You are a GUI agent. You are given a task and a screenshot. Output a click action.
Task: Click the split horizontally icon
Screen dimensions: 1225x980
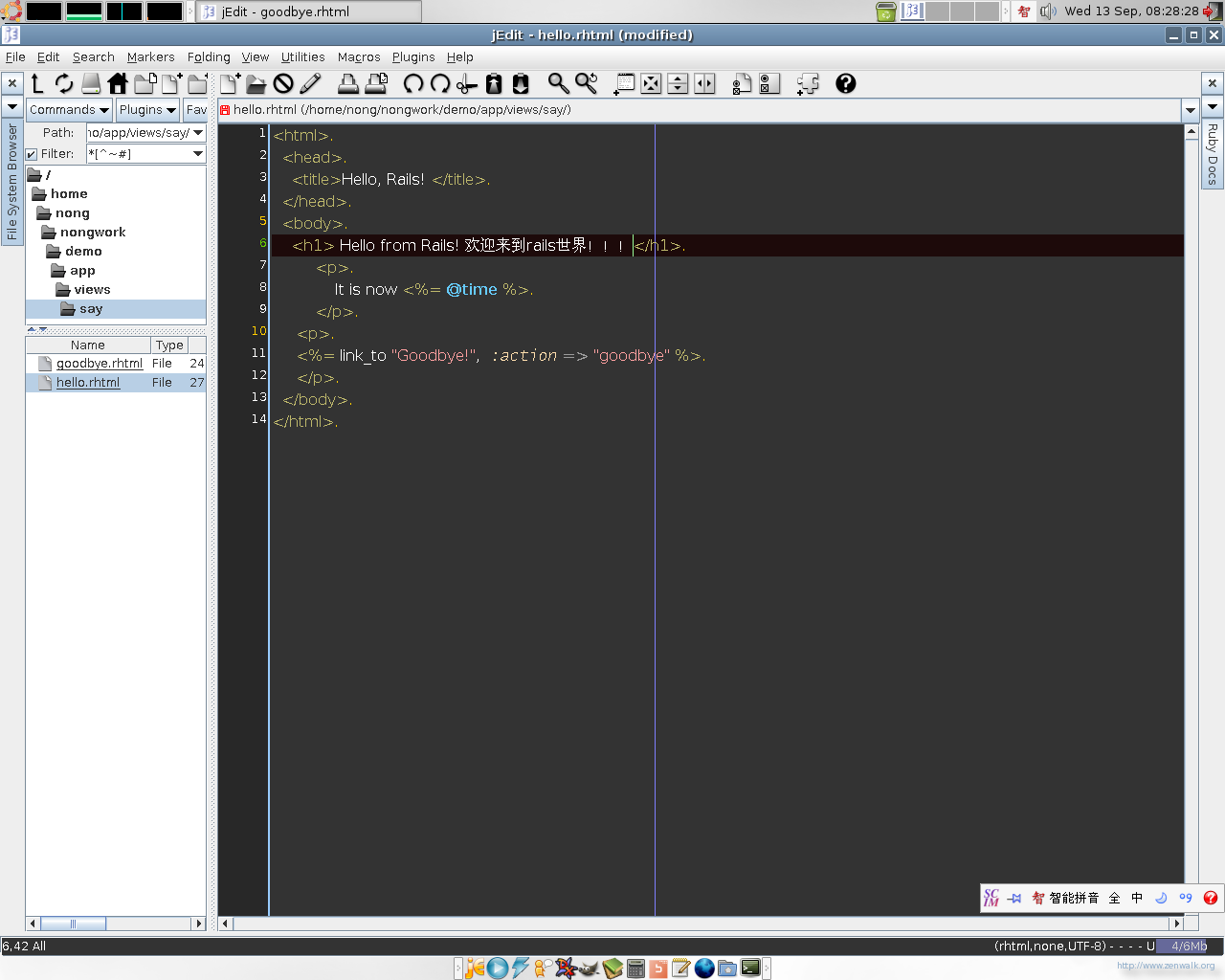tap(678, 83)
